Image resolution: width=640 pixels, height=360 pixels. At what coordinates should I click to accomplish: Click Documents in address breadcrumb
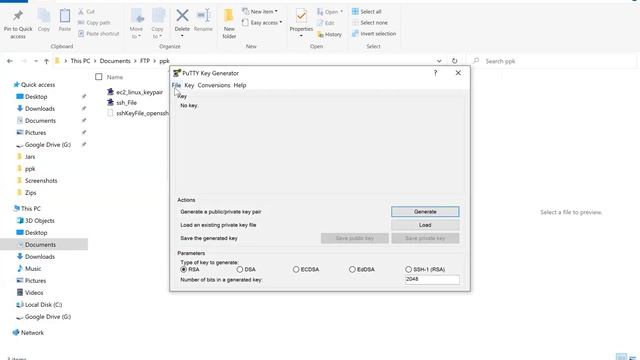(x=115, y=61)
